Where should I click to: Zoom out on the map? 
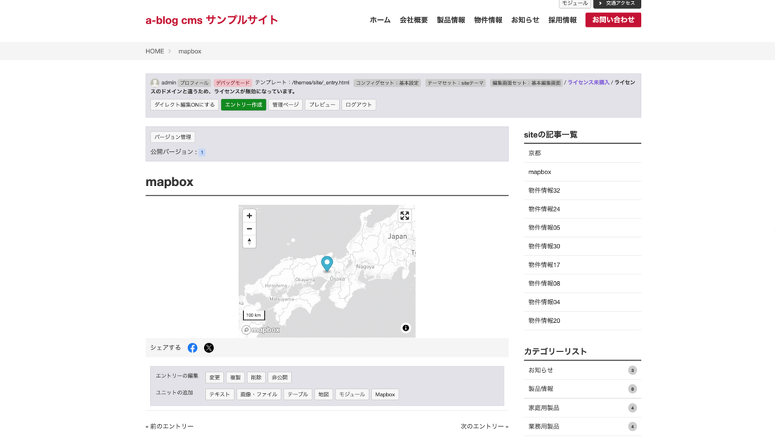[249, 229]
